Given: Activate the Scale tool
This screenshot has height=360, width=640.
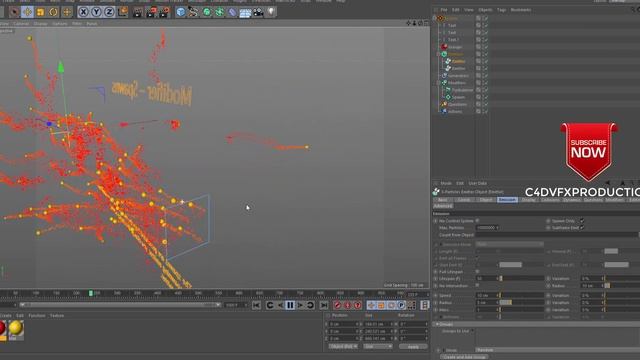Looking at the screenshot, I should coord(40,12).
